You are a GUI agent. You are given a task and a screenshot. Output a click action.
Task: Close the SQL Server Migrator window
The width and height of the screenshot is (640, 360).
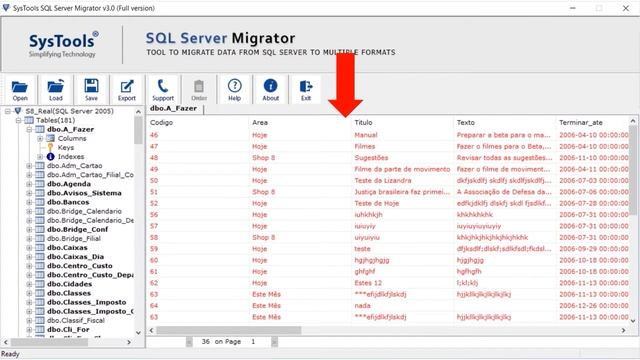[x=626, y=8]
